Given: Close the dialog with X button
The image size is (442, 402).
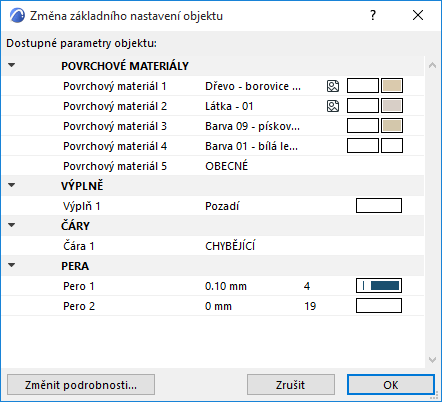Looking at the screenshot, I should [x=418, y=15].
